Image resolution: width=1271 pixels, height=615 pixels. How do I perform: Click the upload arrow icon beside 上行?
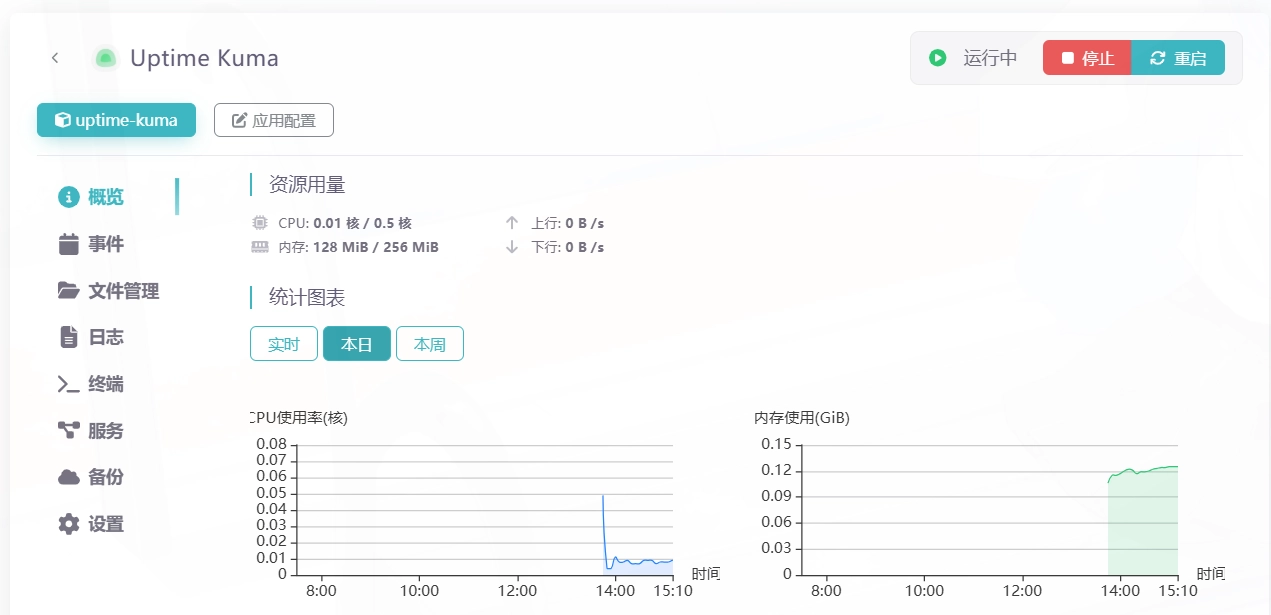coord(512,223)
